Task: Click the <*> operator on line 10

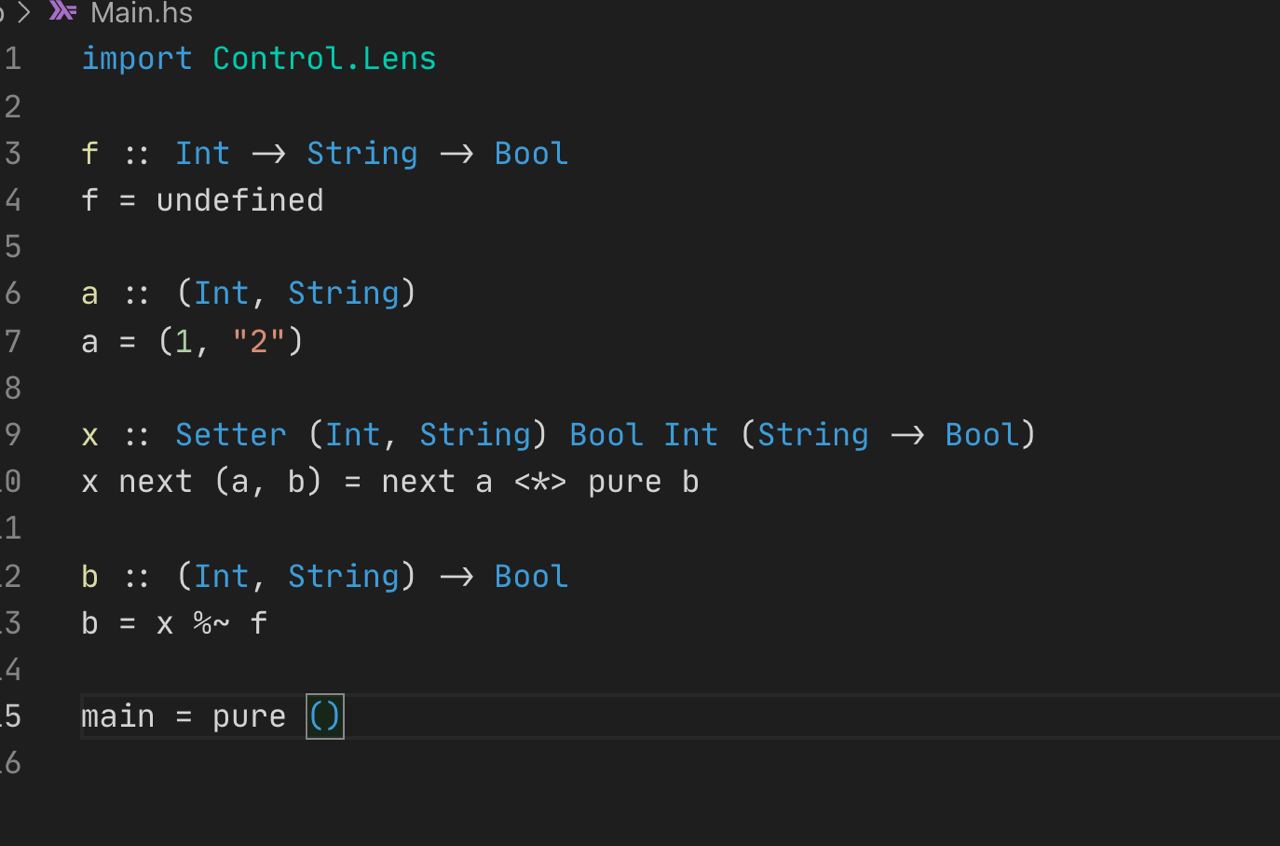Action: pos(540,482)
